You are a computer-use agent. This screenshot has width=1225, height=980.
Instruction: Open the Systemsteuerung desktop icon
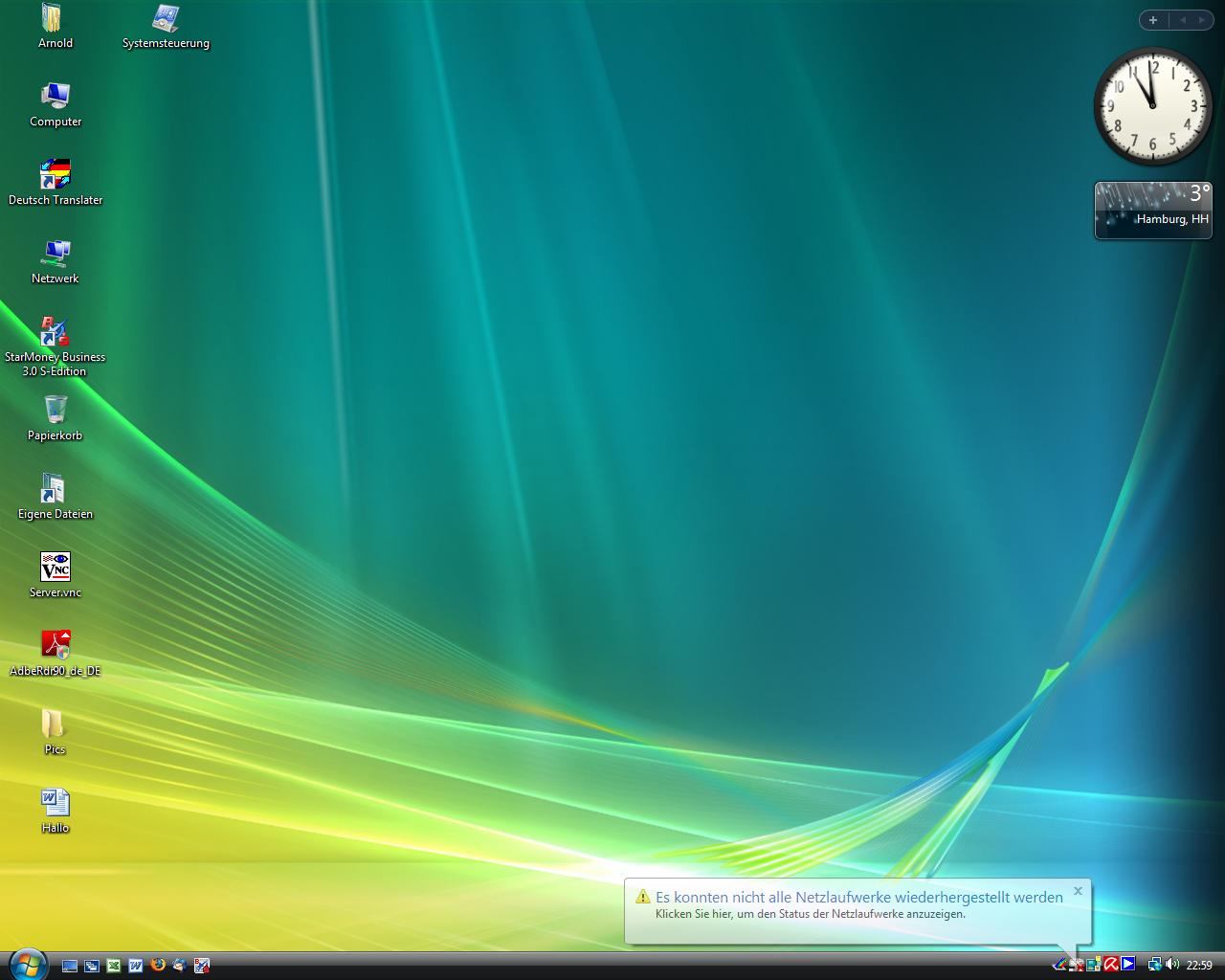tap(166, 27)
